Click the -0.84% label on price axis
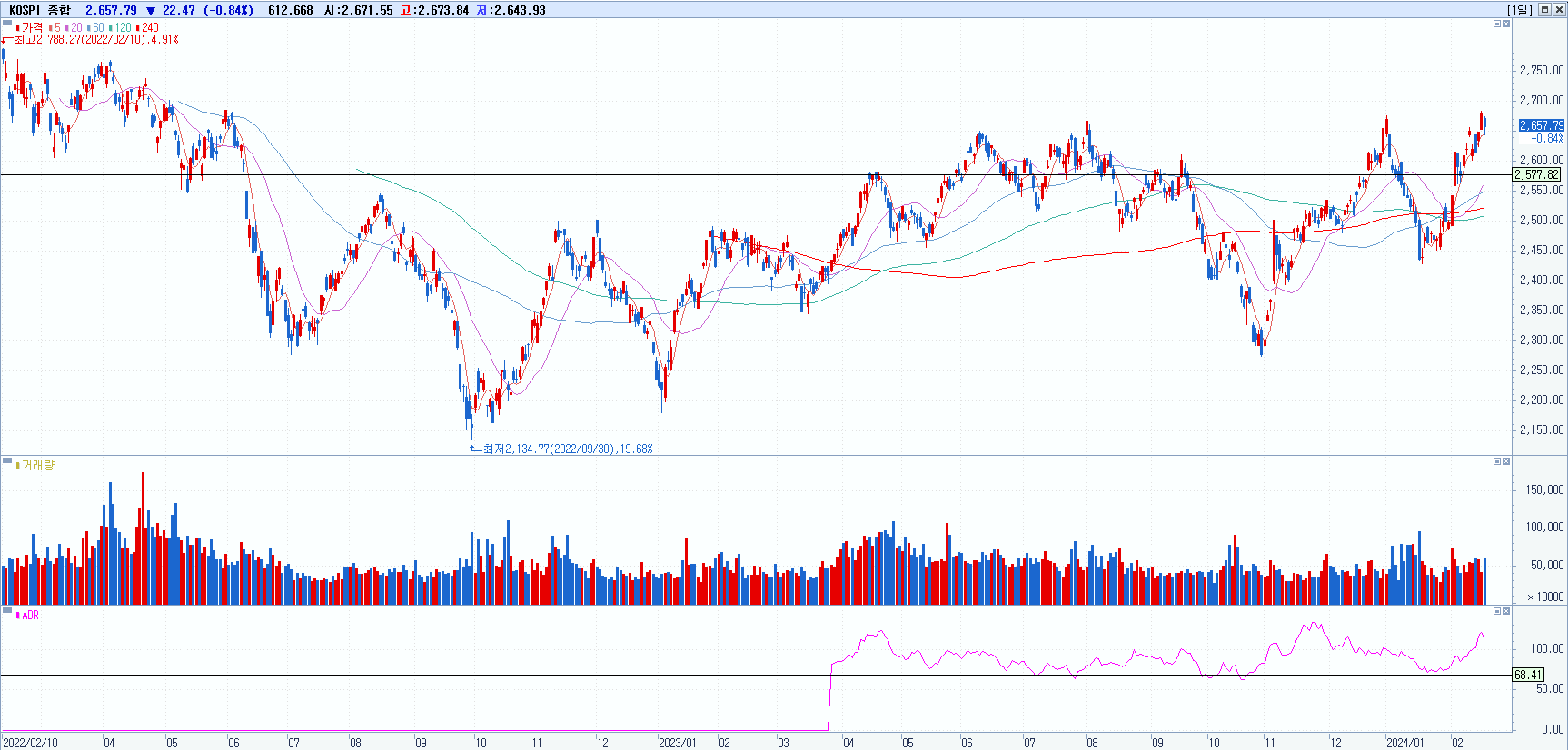Image resolution: width=1568 pixels, height=750 pixels. 1547,138
